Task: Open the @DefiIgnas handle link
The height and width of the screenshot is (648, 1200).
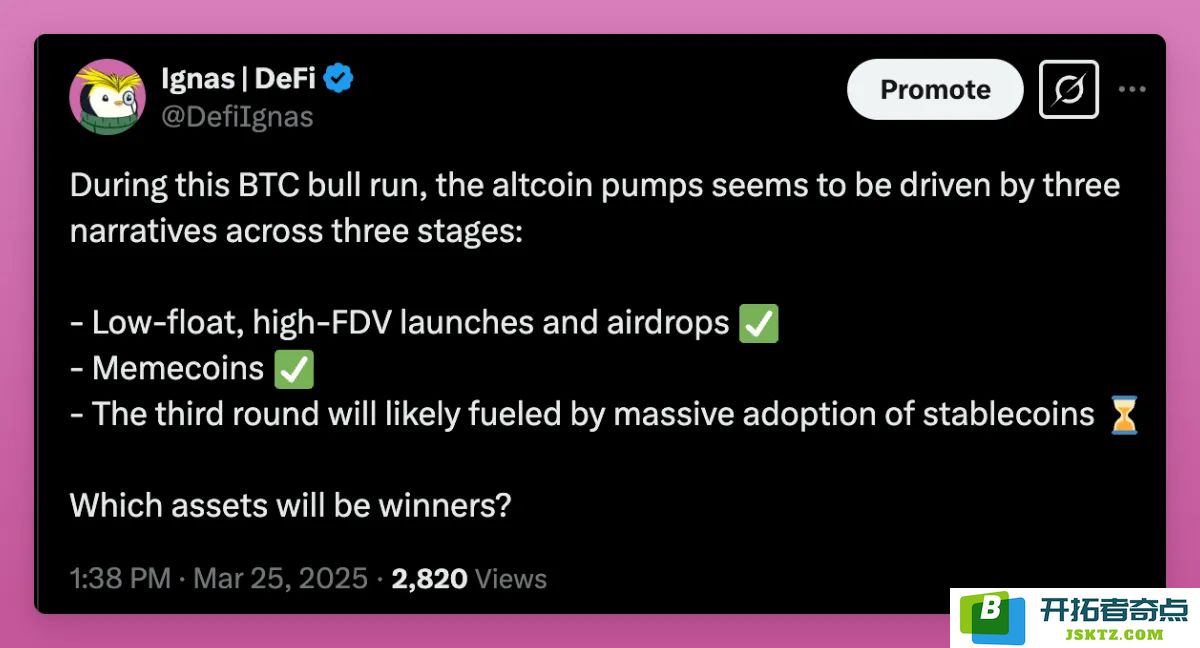Action: coord(237,117)
